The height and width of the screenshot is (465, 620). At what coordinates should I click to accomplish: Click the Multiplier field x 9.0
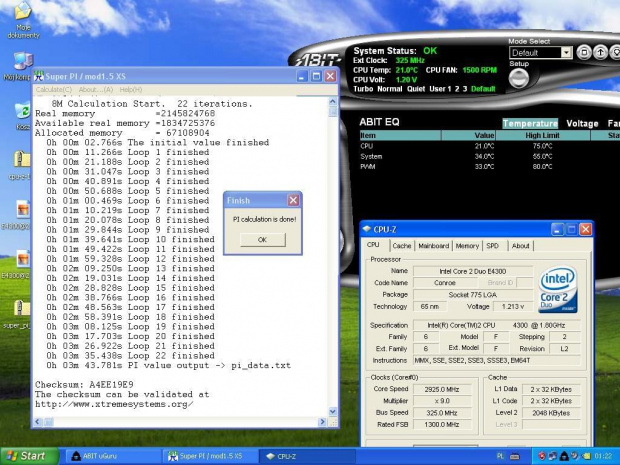pos(442,401)
